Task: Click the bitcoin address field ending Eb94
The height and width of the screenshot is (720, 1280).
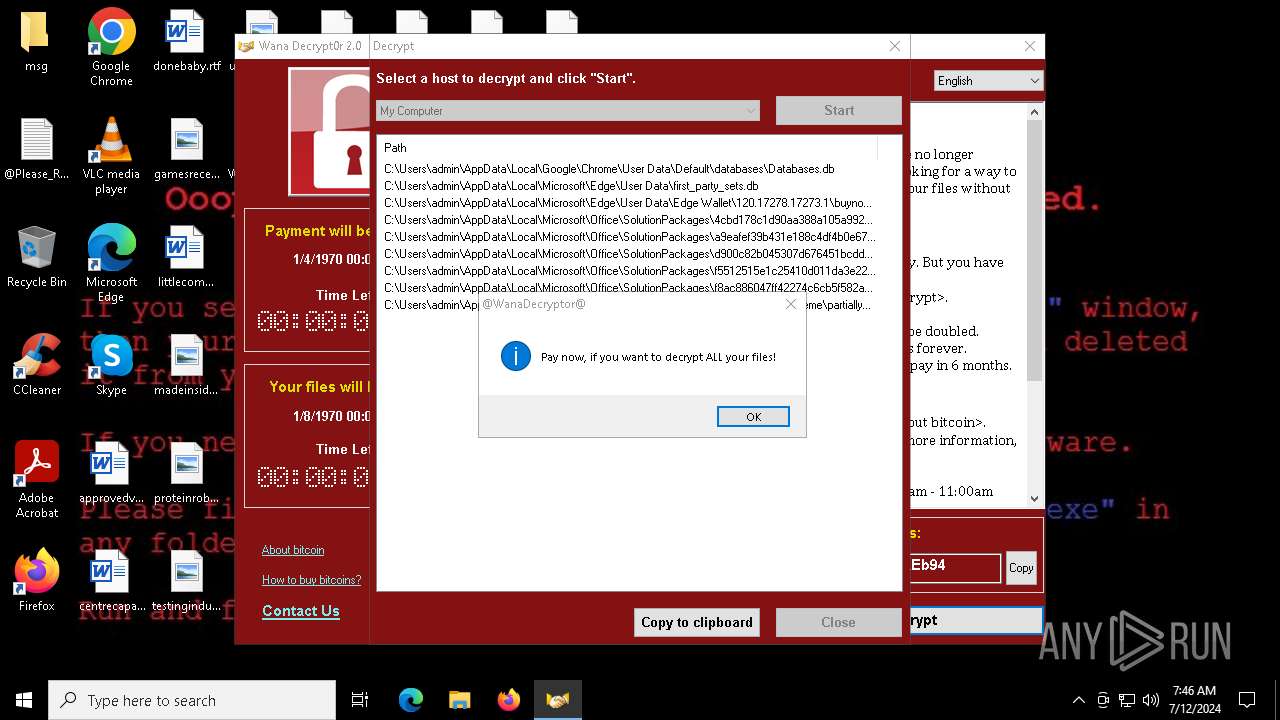Action: 954,568
